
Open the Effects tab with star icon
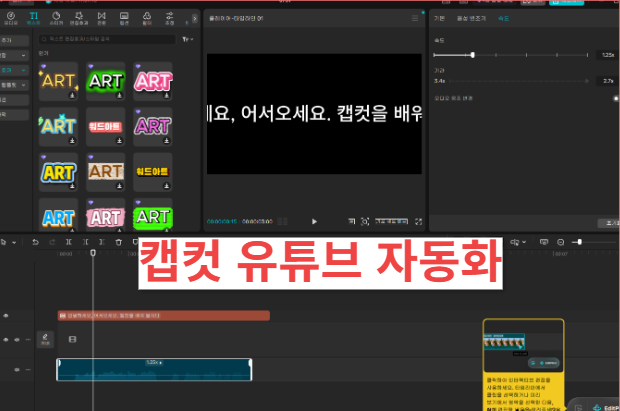tap(79, 18)
